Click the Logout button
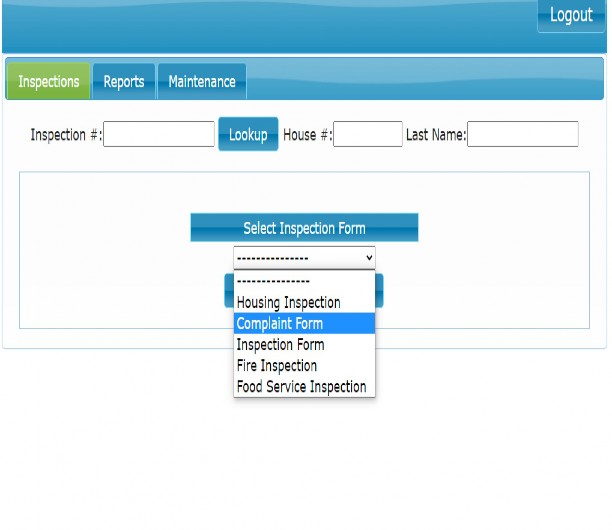 click(571, 16)
